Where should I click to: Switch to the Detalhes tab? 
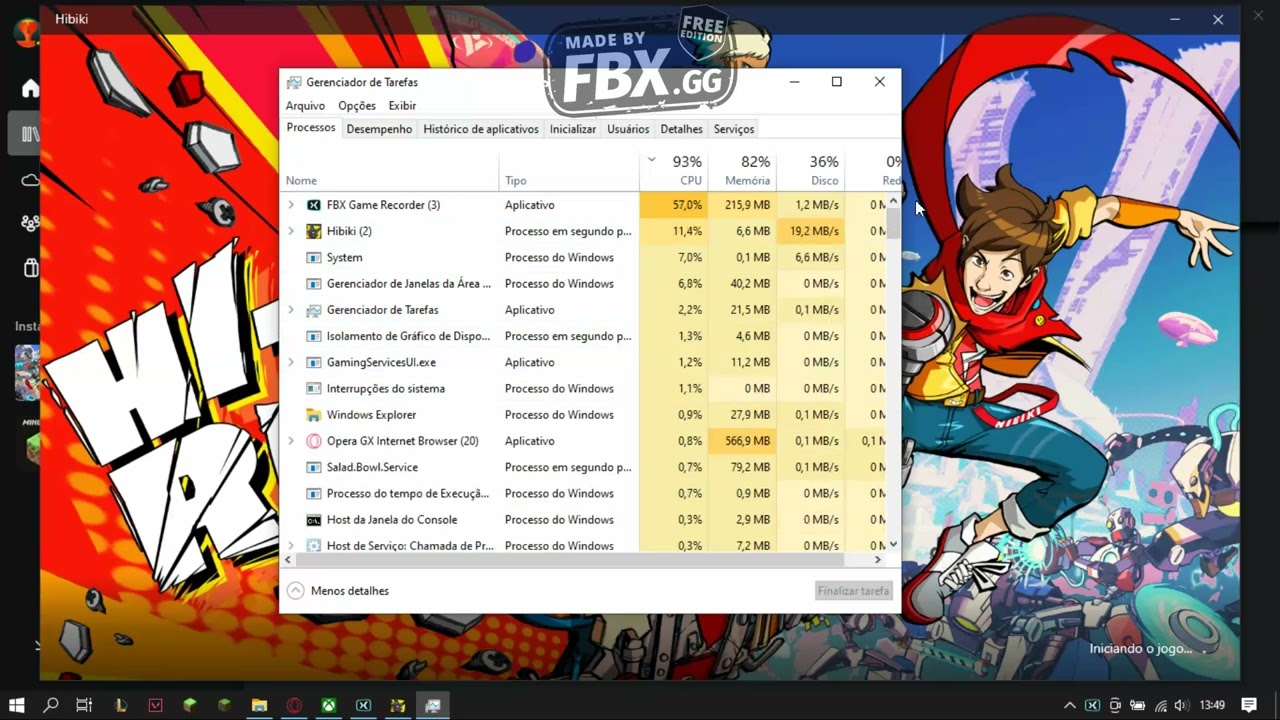[x=682, y=129]
